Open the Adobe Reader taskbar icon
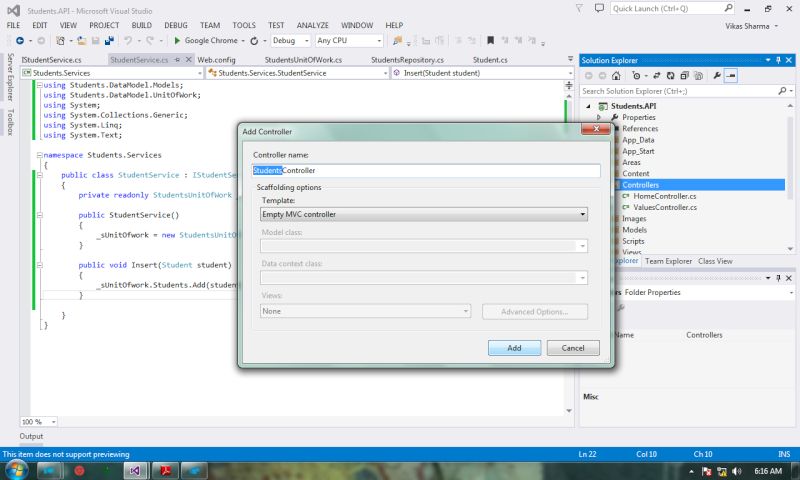This screenshot has width=800, height=480. tap(165, 470)
